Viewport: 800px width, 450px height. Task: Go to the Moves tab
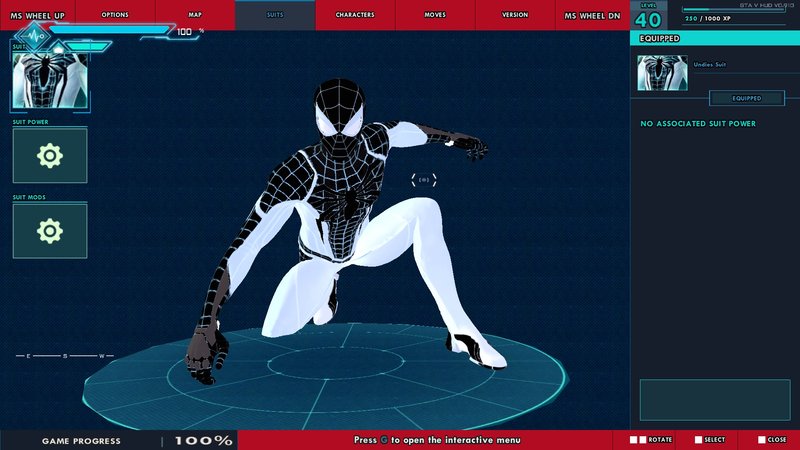pyautogui.click(x=435, y=15)
